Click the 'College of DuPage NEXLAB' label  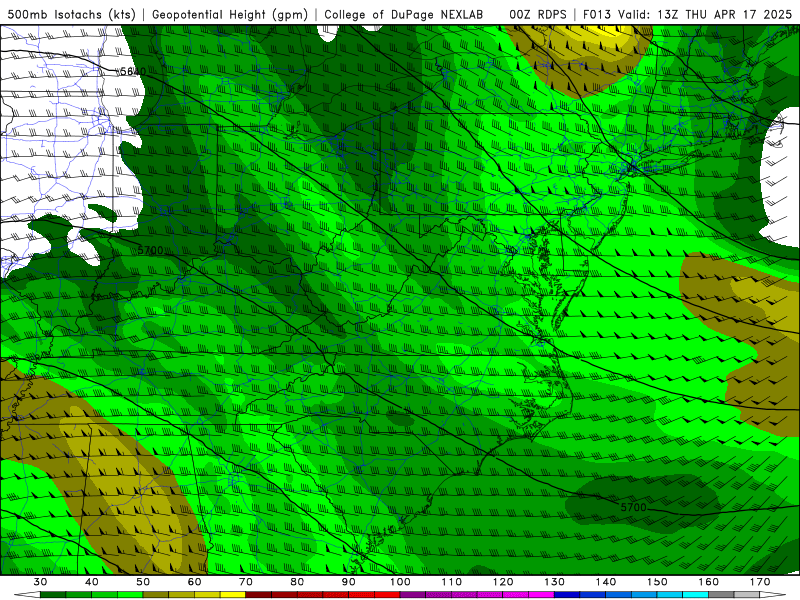(403, 14)
